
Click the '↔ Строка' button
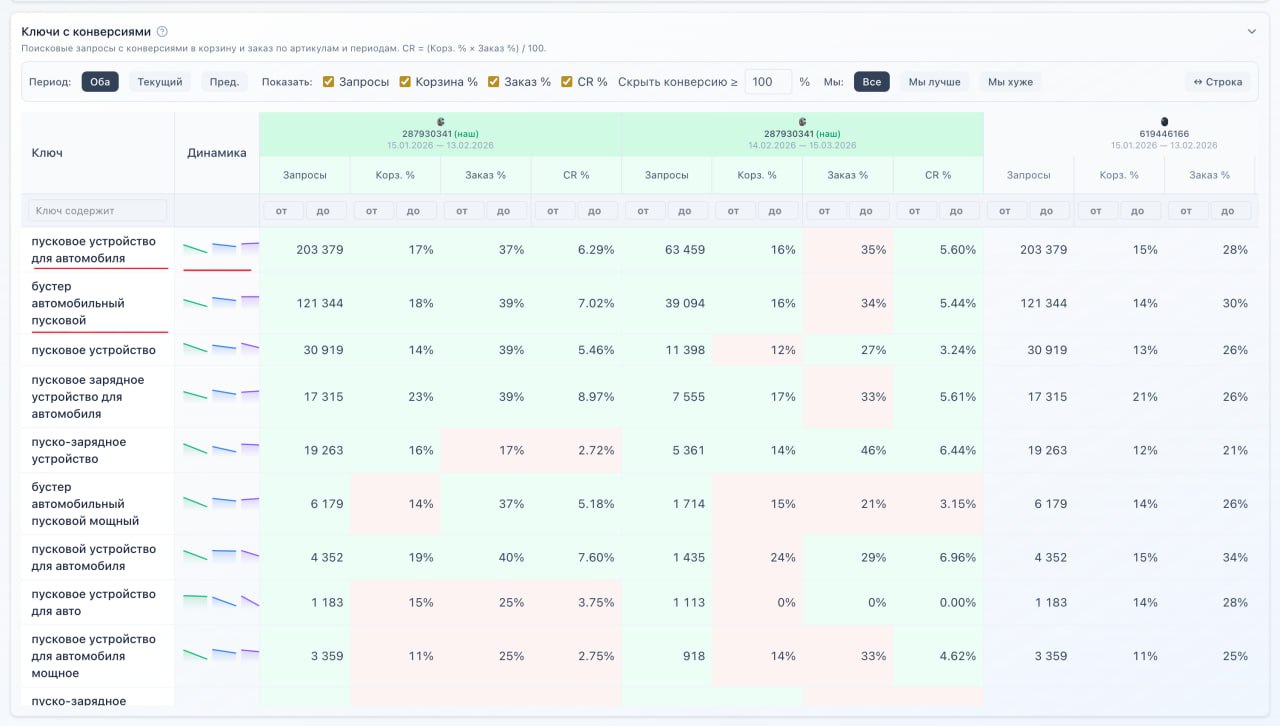(x=1218, y=82)
